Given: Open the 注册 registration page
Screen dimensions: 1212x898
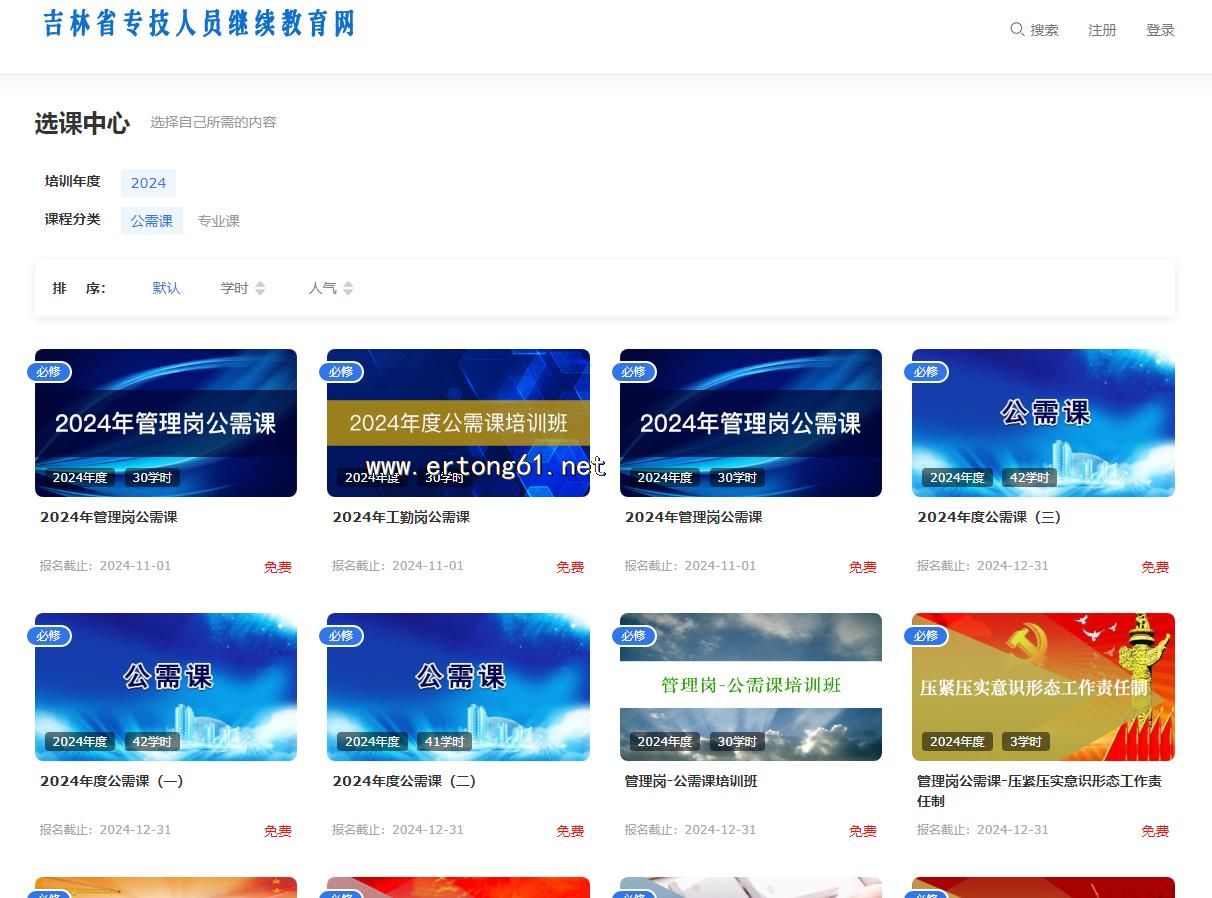Looking at the screenshot, I should click(1102, 30).
